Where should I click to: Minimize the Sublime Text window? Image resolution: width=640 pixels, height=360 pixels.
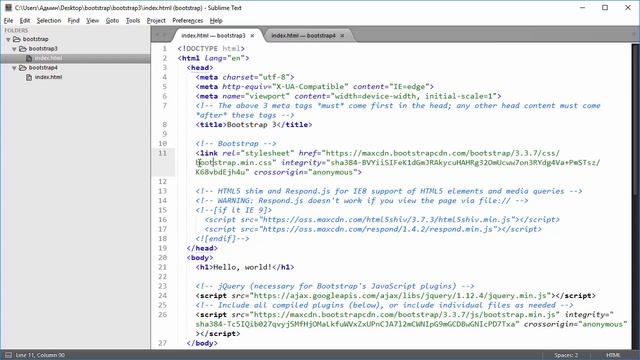pyautogui.click(x=582, y=7)
